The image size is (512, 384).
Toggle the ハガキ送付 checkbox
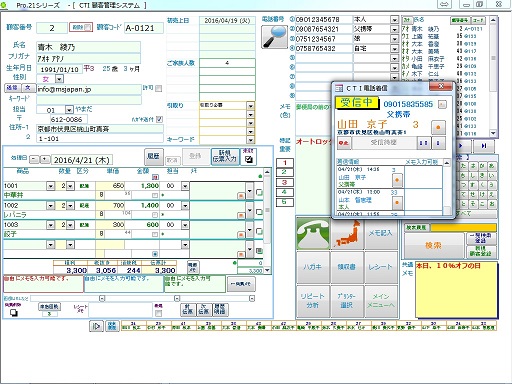coord(159,119)
